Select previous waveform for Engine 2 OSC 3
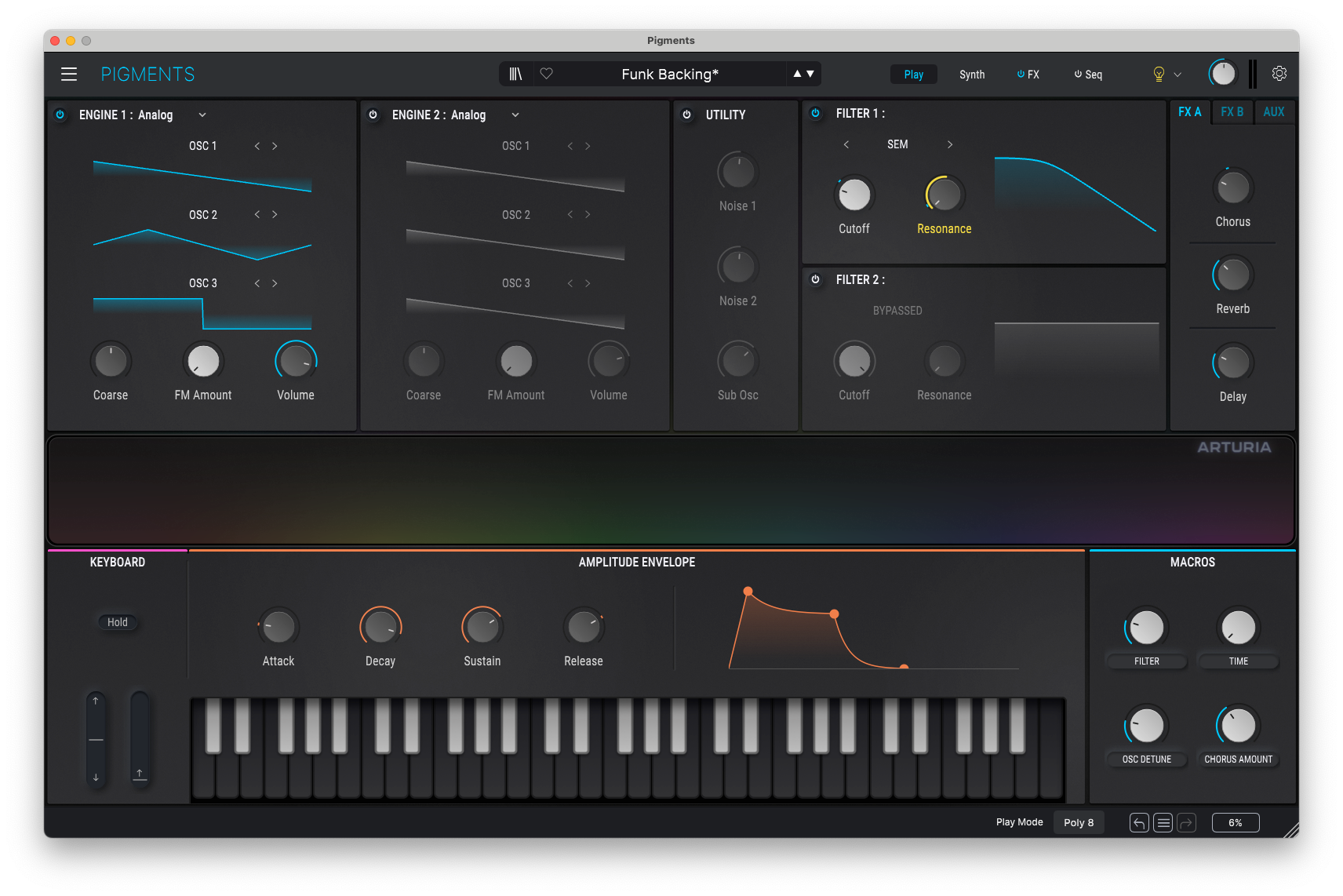Image resolution: width=1343 pixels, height=896 pixels. 570,283
